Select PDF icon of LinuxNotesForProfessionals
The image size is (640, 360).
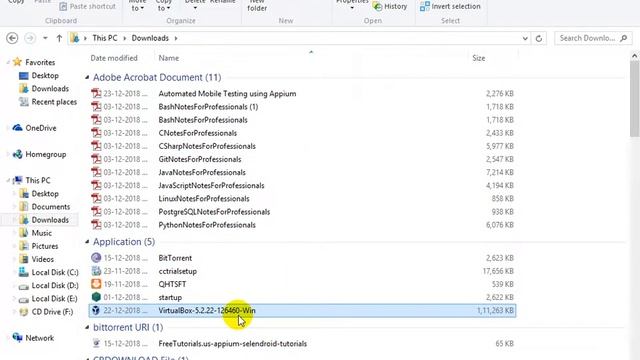tap(96, 198)
